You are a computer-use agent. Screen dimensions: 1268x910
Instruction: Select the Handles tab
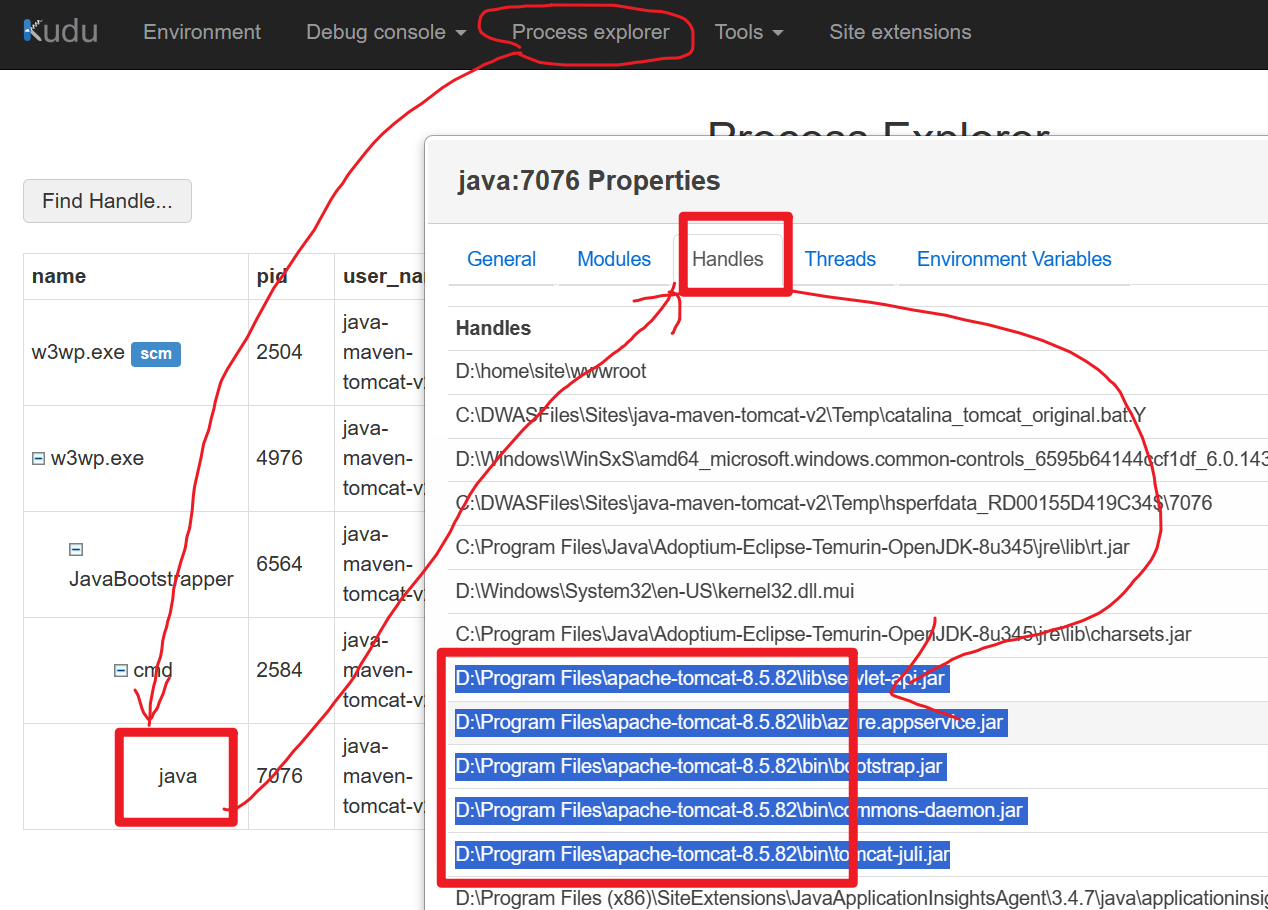(727, 259)
